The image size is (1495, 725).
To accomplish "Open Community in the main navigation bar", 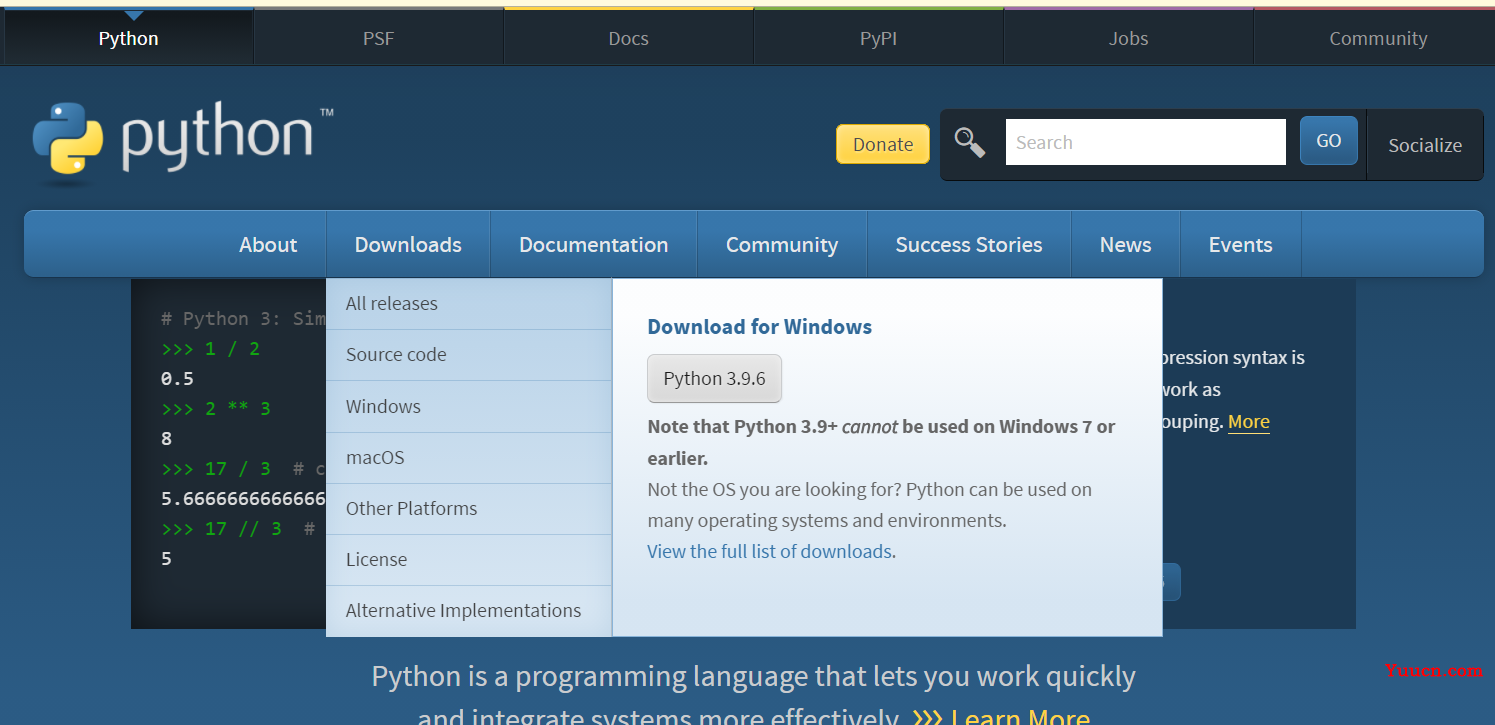I will 782,244.
